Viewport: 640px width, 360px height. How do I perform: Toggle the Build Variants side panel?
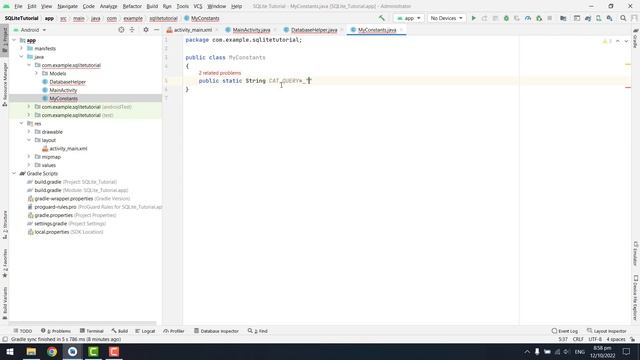(5, 303)
